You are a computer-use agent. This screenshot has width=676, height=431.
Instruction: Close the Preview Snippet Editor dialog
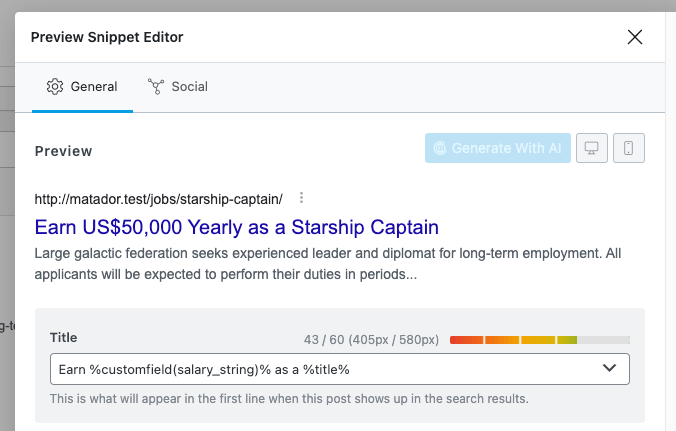point(634,37)
